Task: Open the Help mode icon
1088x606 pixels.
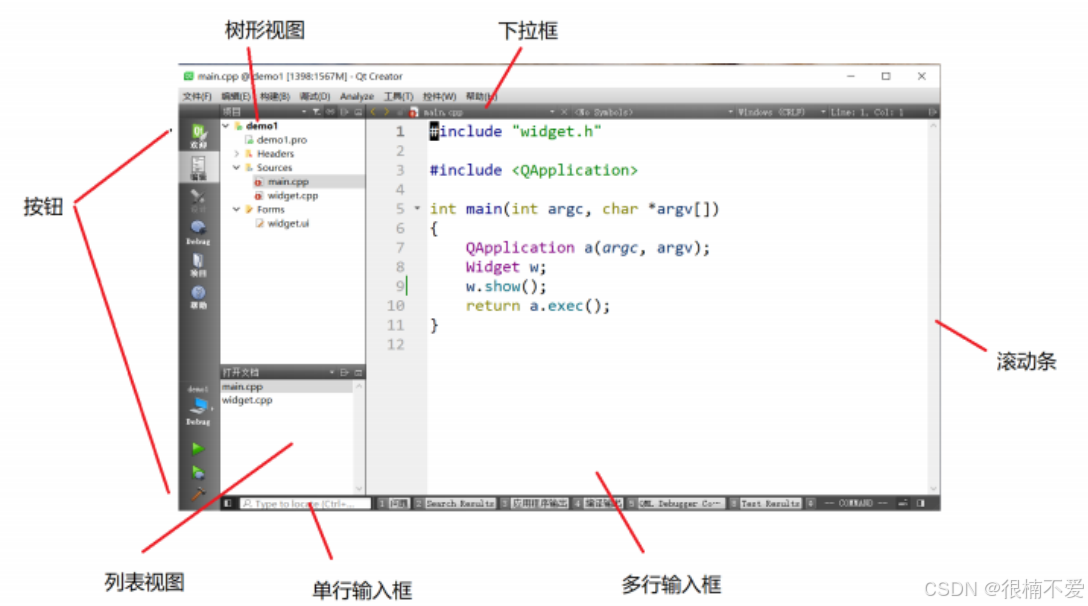Action: [x=198, y=296]
